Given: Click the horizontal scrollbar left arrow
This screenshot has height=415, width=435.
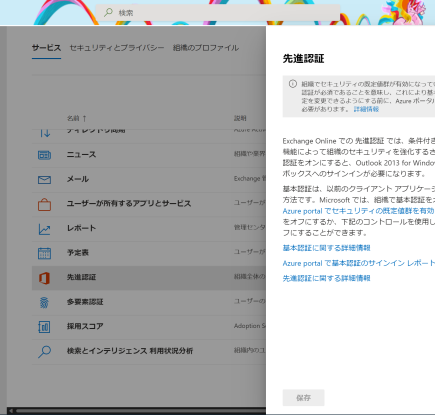Looking at the screenshot, I should click(x=11, y=411).
